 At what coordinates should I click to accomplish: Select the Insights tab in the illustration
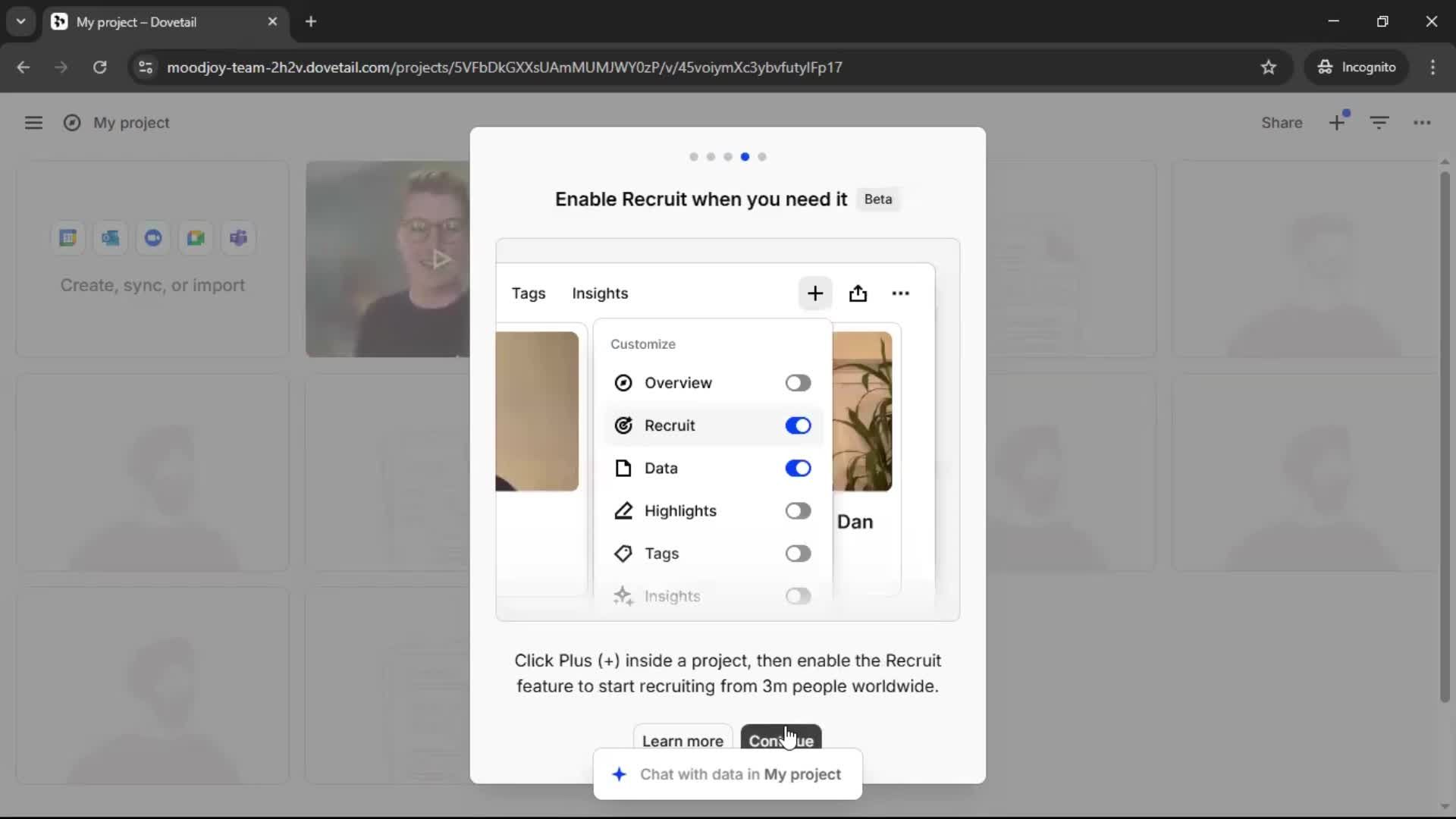coord(600,293)
